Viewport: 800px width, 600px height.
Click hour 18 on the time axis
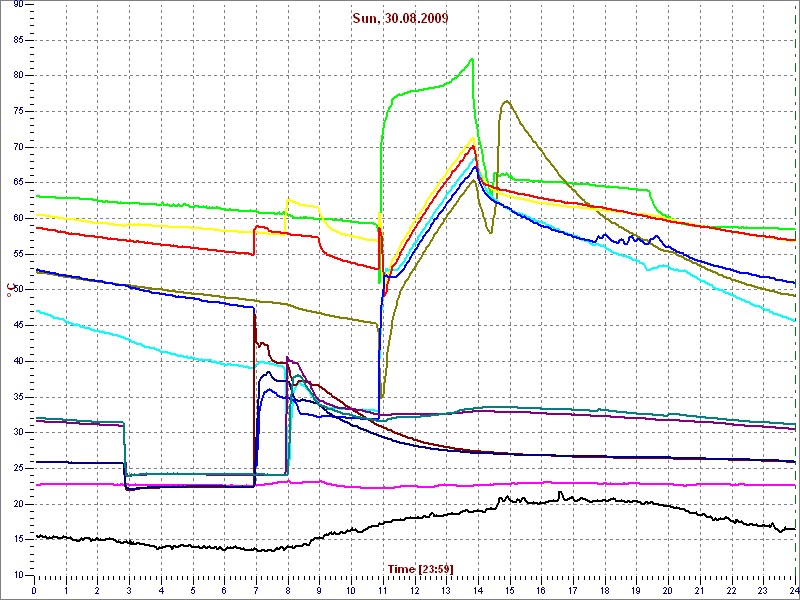604,592
